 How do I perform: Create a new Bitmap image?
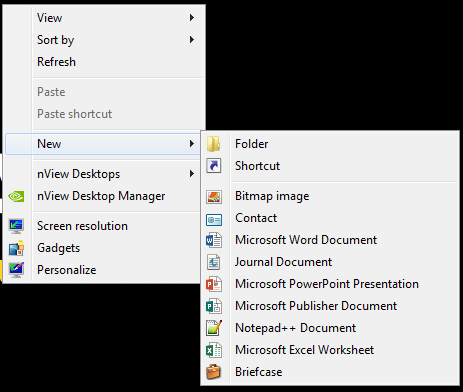pyautogui.click(x=330, y=196)
